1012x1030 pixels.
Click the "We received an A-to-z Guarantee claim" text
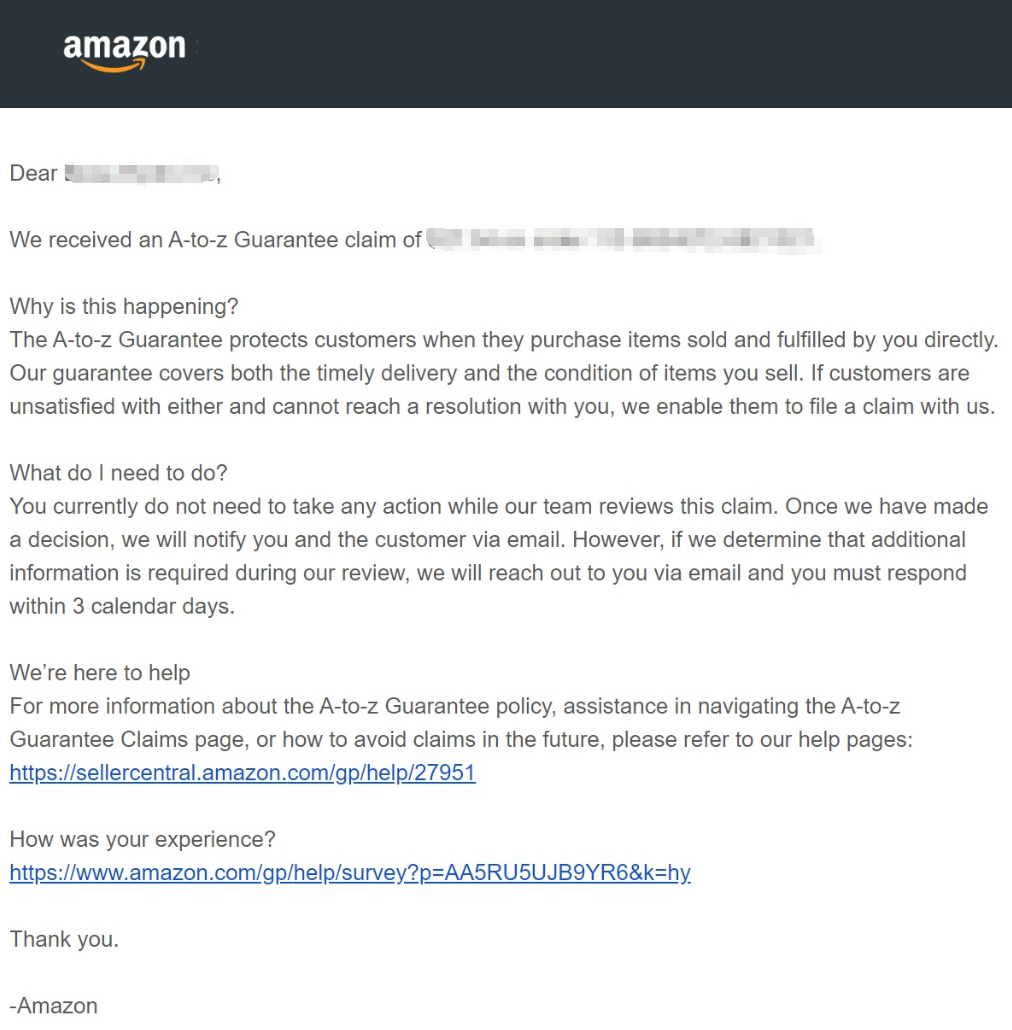[215, 240]
